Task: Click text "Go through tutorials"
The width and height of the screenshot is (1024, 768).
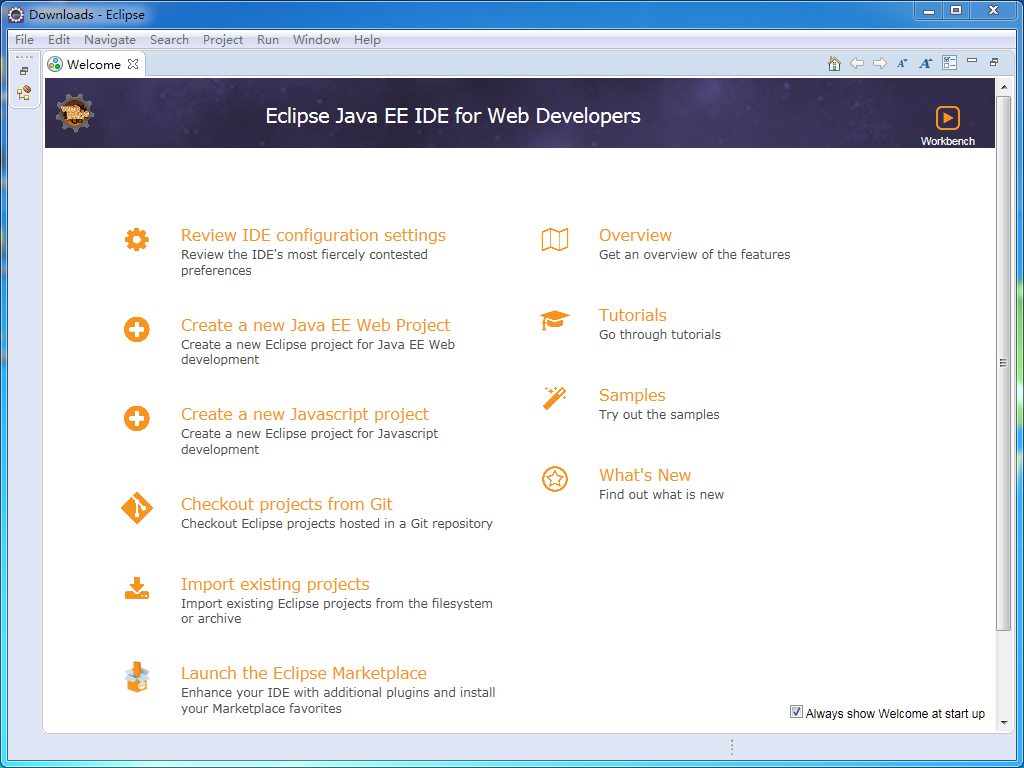Action: pos(660,334)
